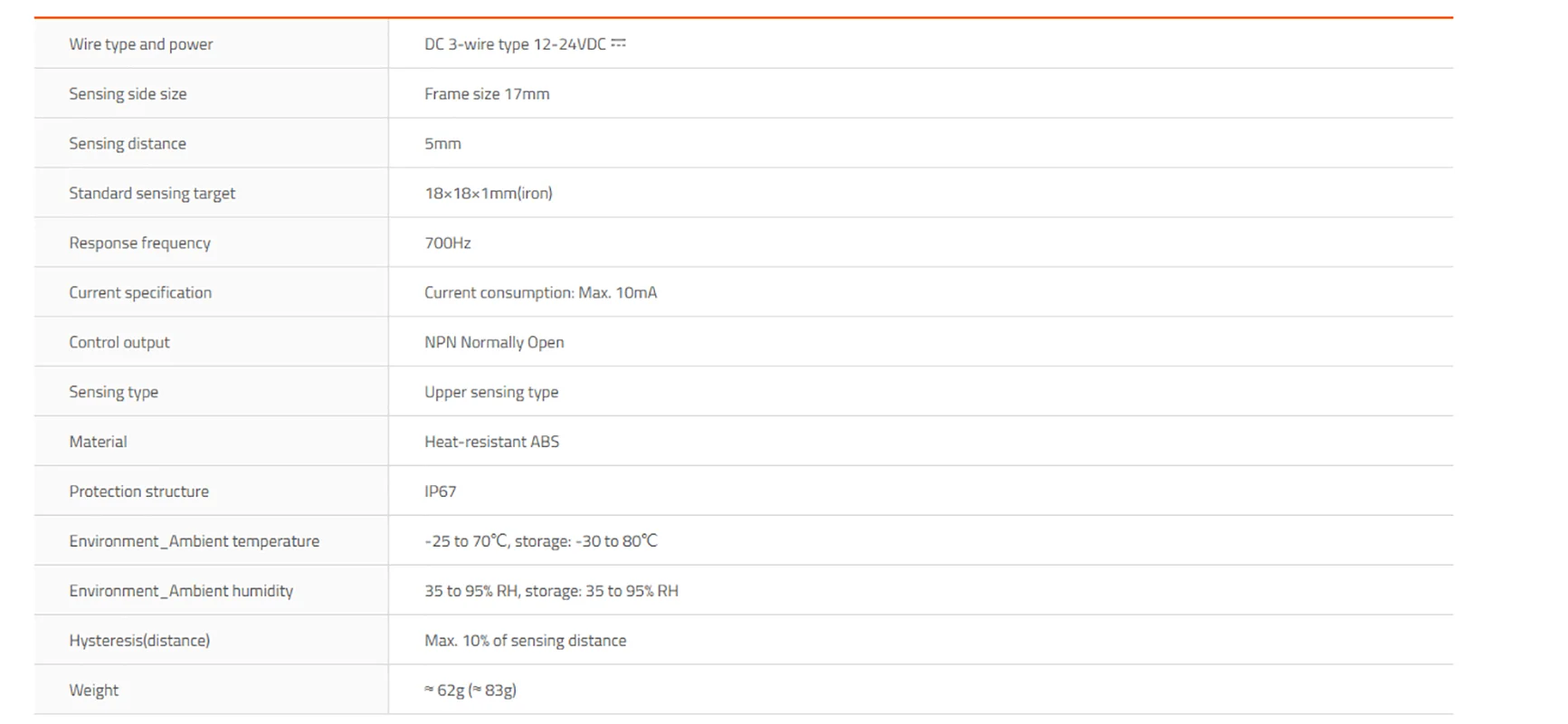The height and width of the screenshot is (724, 1568).
Task: Click the "-25 to 70℃" temperature value
Action: [x=466, y=542]
